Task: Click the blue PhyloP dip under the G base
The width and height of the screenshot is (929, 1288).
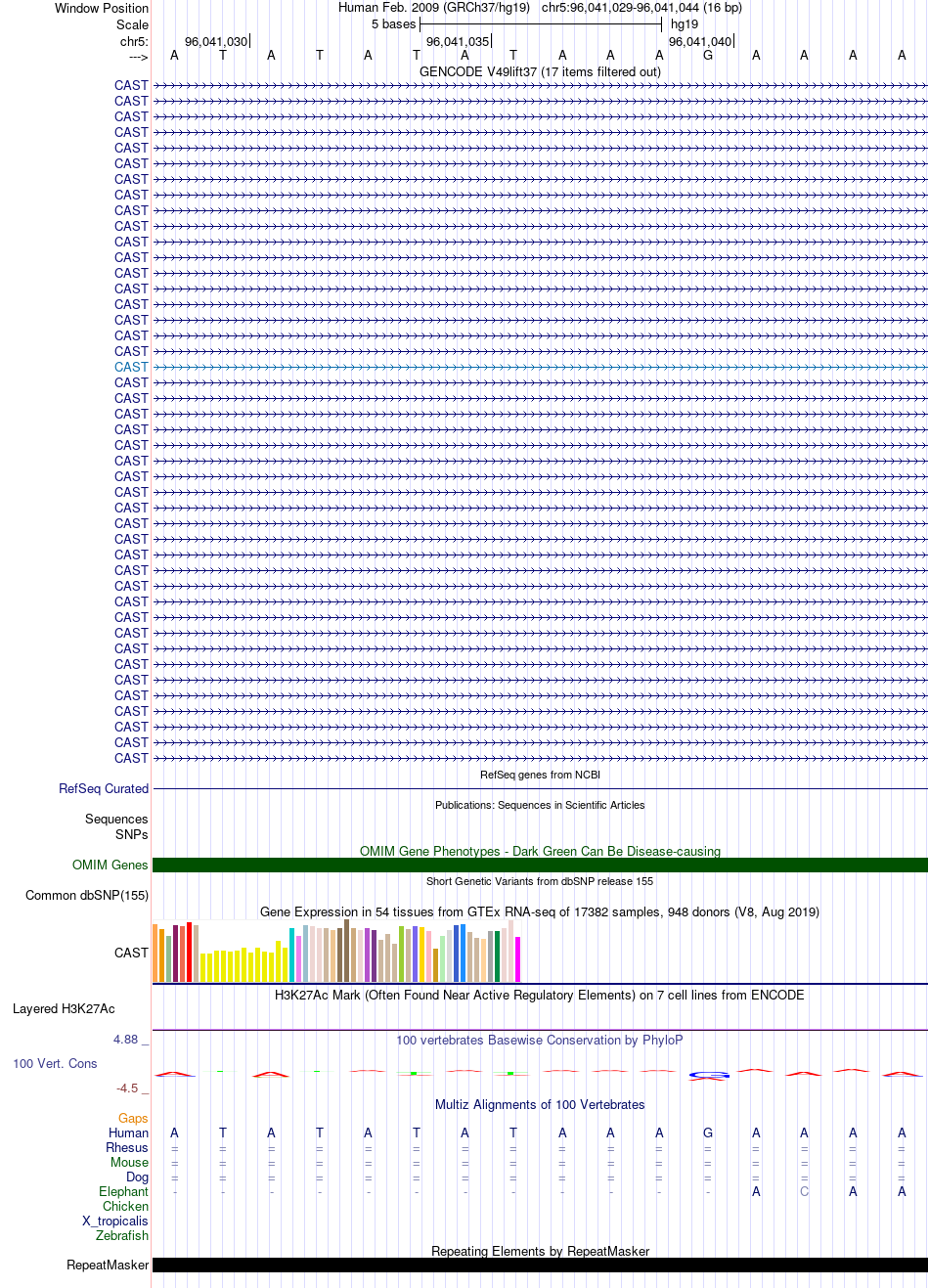Action: coord(709,1075)
